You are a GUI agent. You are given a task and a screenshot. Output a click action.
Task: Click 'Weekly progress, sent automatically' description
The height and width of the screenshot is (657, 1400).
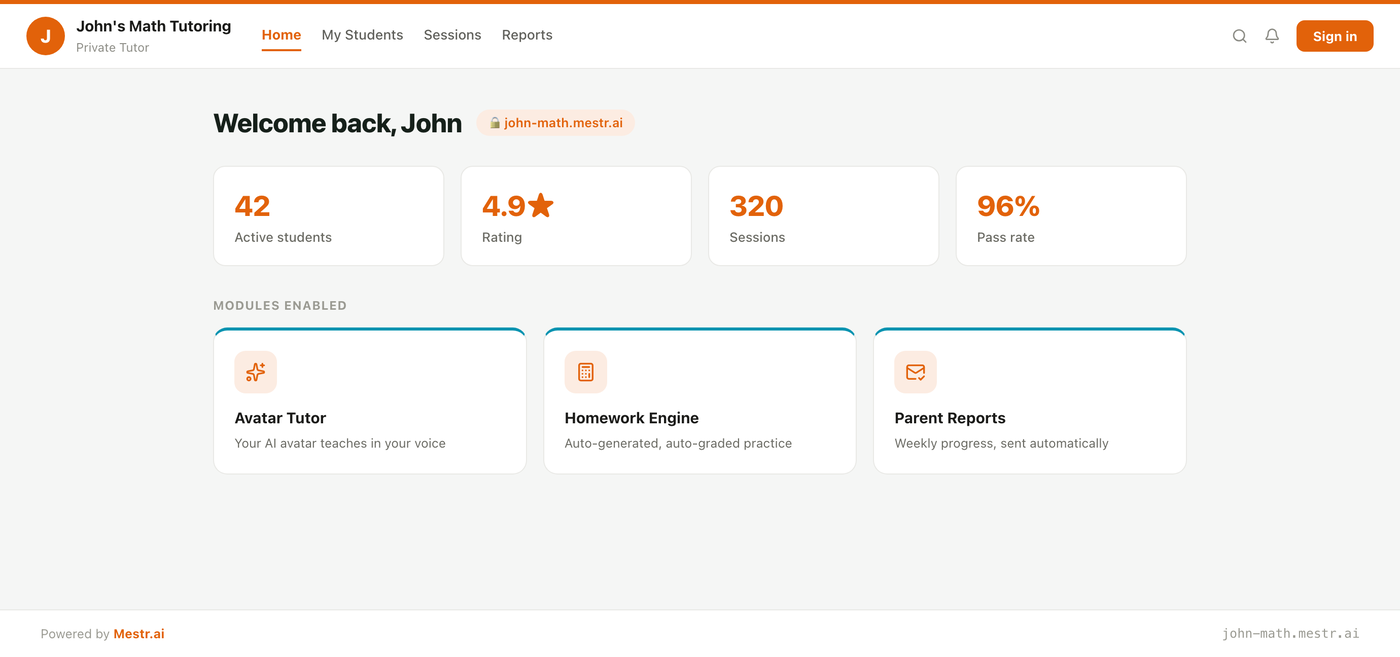coord(1001,443)
